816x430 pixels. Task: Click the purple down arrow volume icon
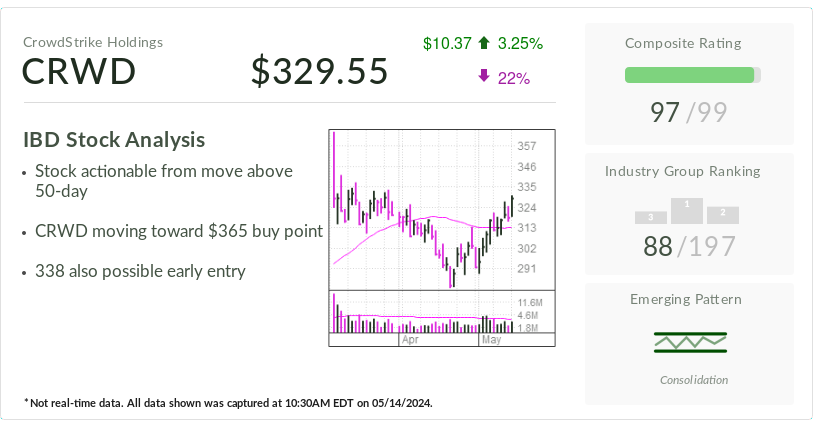coord(484,78)
